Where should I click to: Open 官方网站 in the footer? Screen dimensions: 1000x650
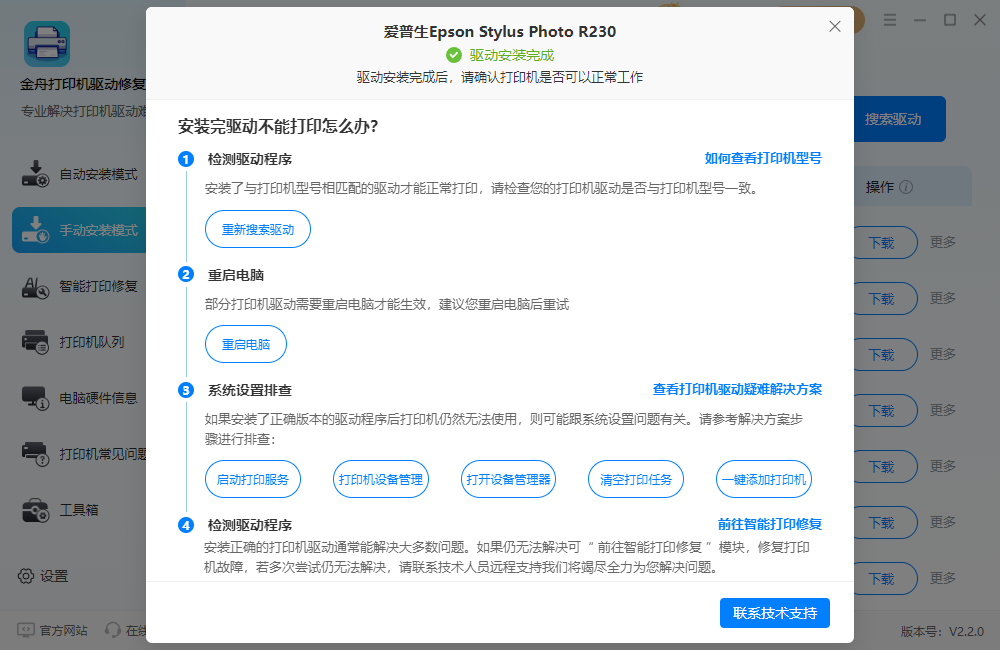pyautogui.click(x=52, y=630)
